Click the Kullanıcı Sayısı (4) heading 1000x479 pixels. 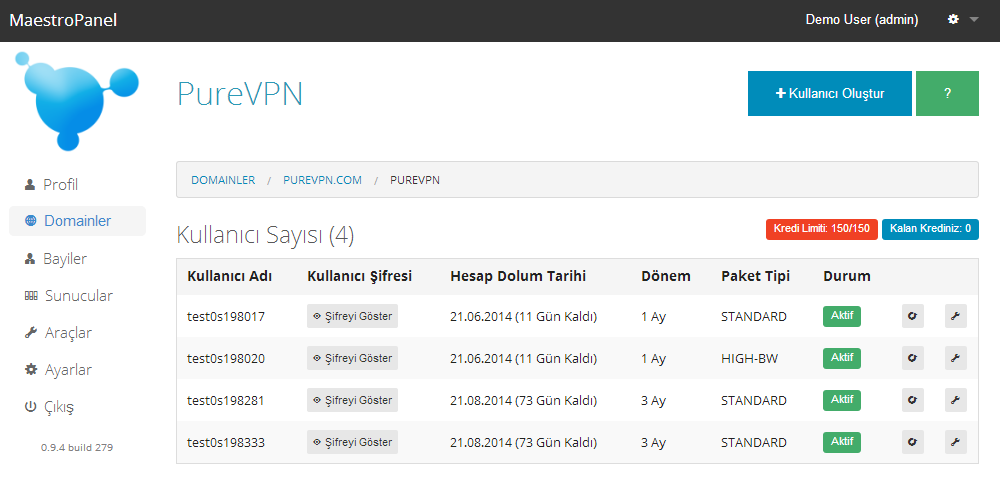coord(265,235)
